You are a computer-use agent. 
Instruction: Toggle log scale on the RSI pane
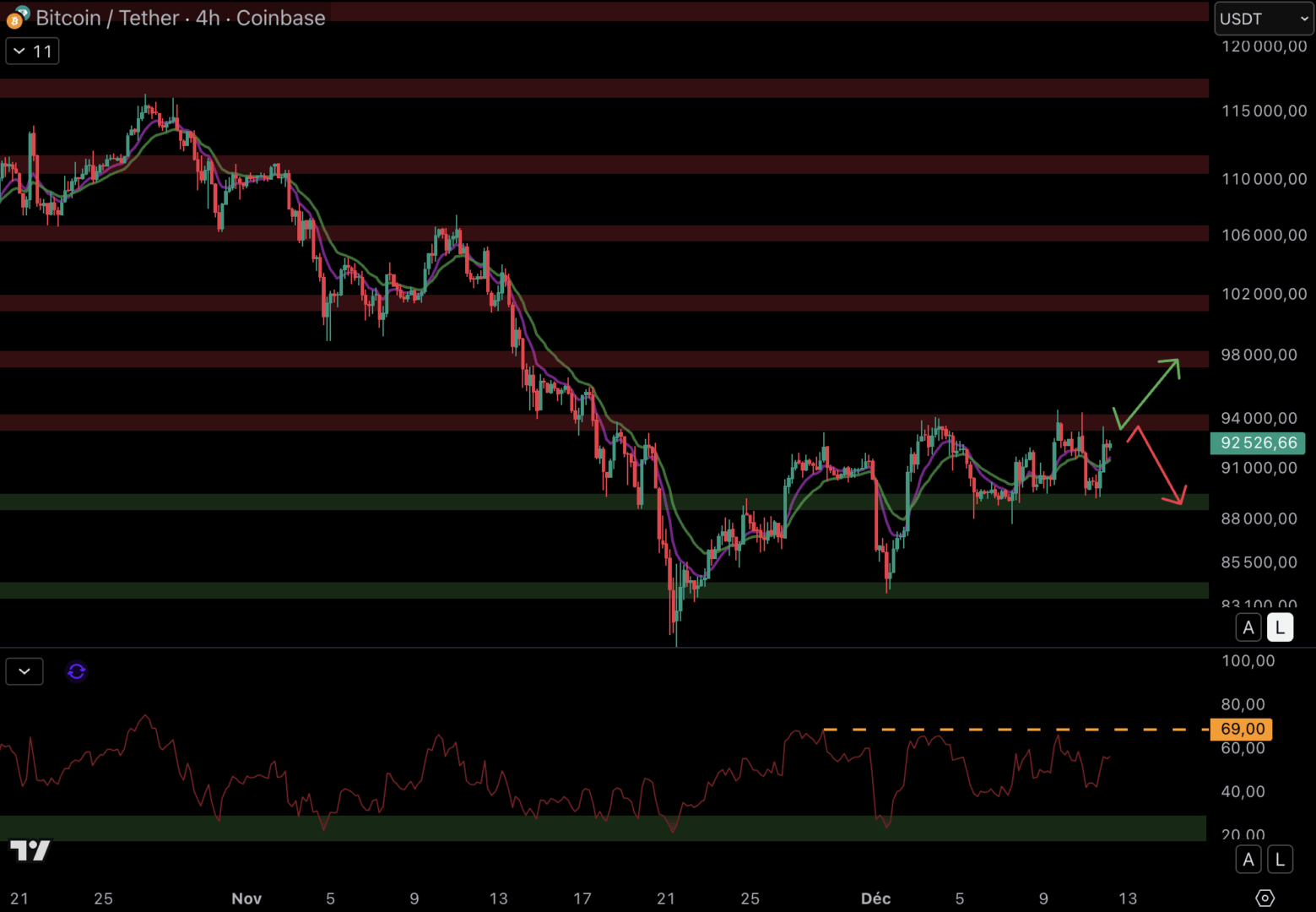(1280, 860)
